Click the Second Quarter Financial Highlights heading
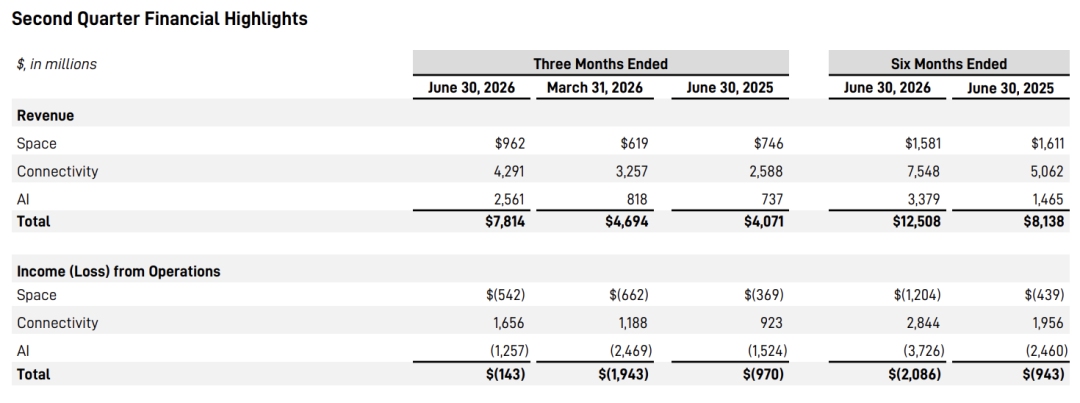The image size is (1080, 403). coord(159,19)
